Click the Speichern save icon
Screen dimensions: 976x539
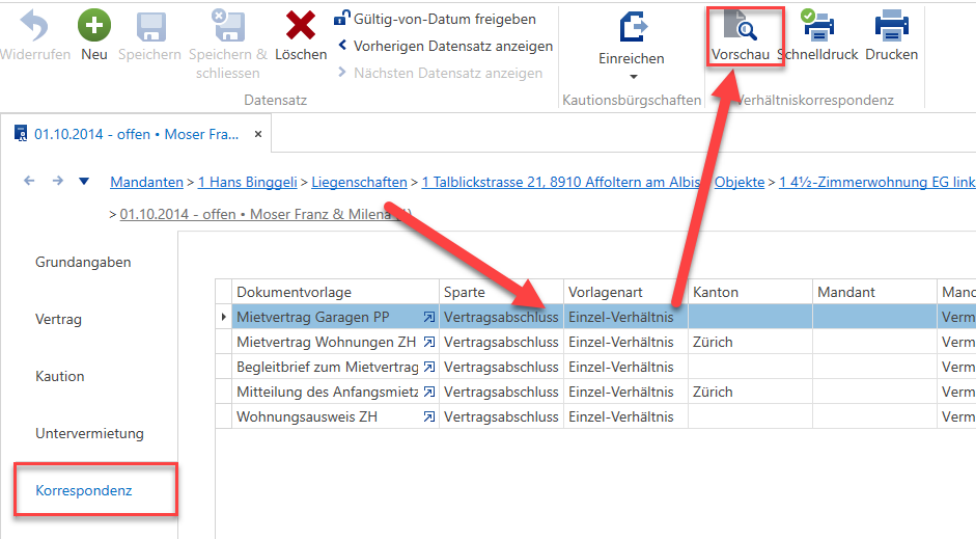click(x=151, y=26)
